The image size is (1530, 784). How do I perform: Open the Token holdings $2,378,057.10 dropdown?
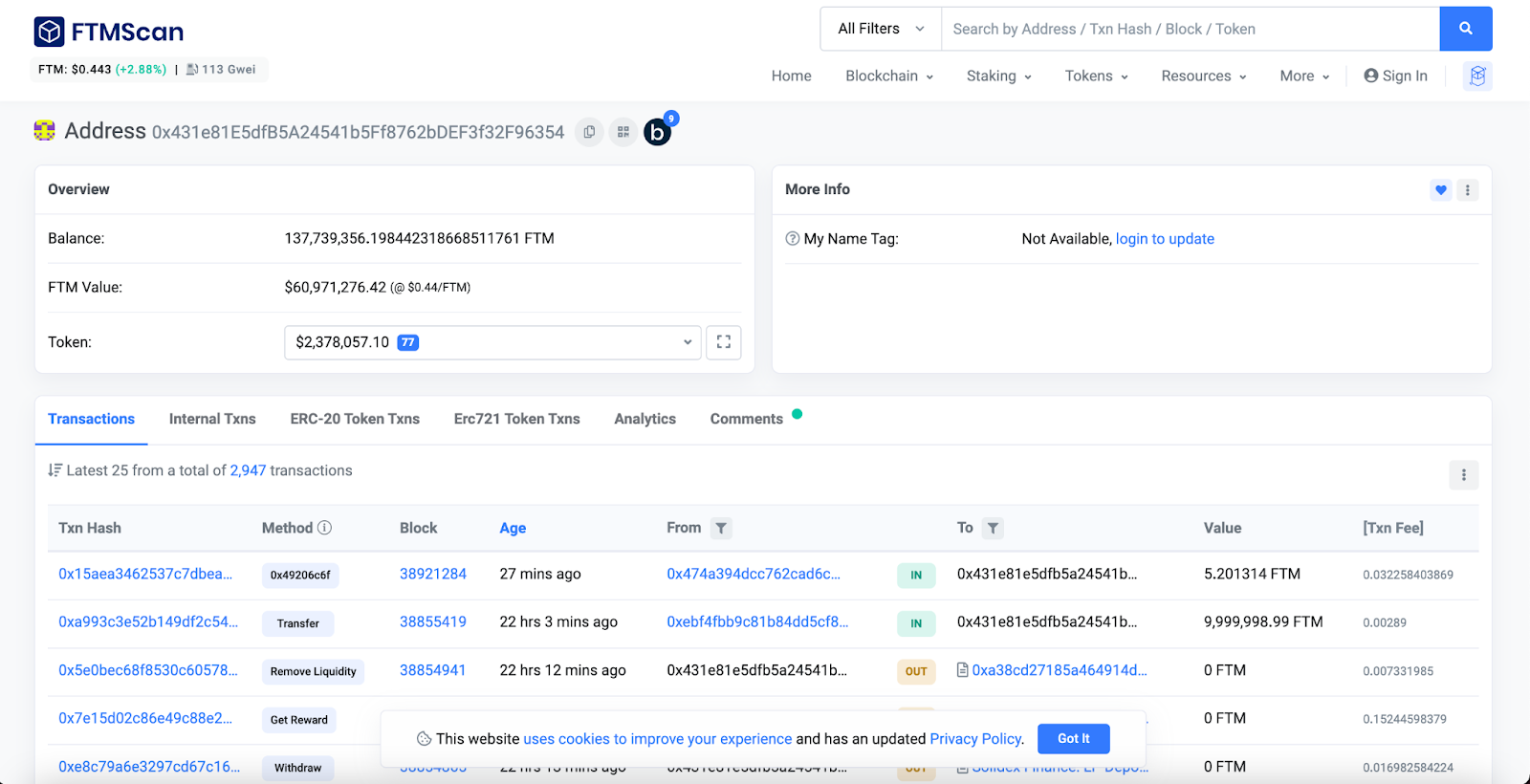[x=492, y=342]
